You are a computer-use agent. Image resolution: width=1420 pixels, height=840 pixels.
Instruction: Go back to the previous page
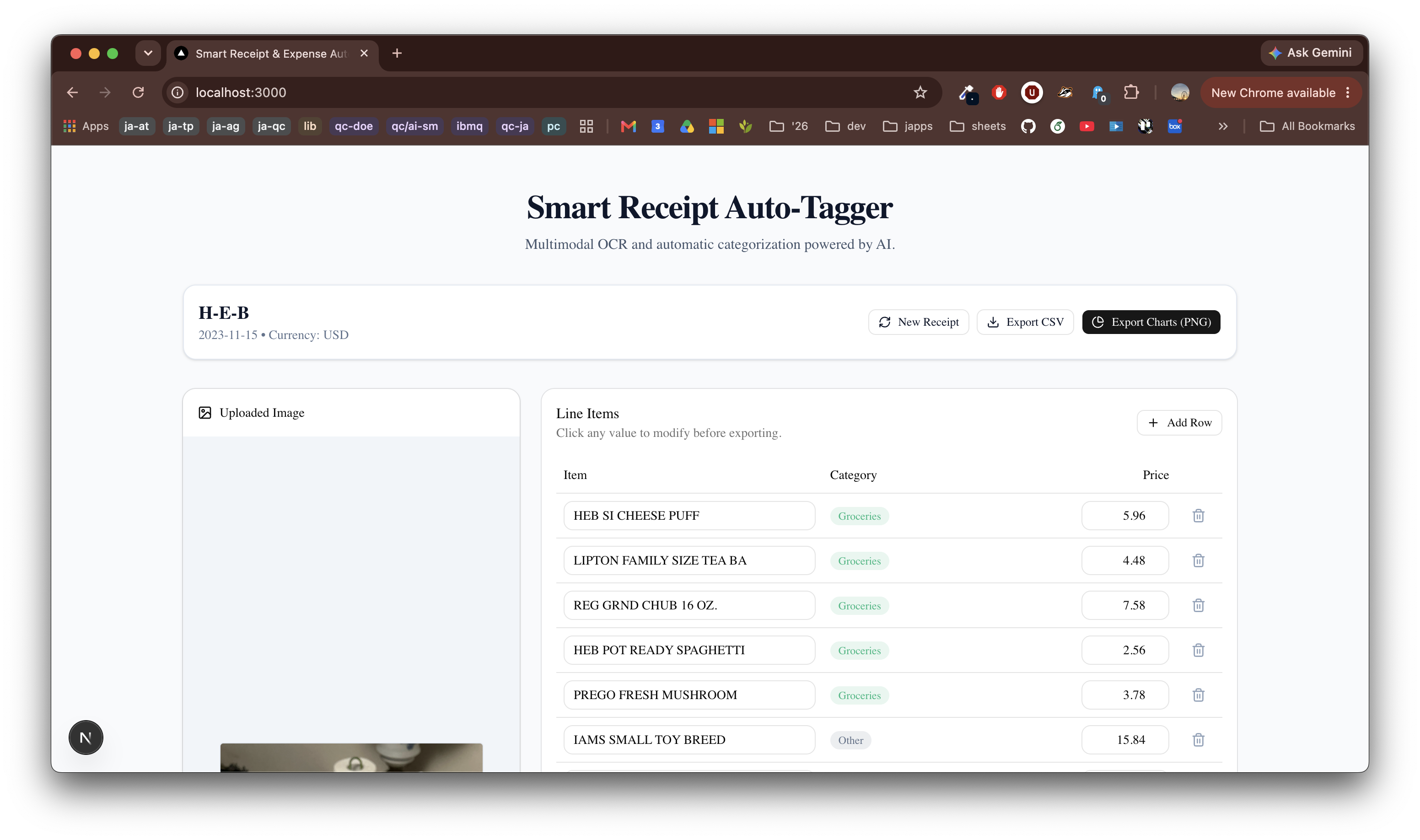pyautogui.click(x=72, y=92)
